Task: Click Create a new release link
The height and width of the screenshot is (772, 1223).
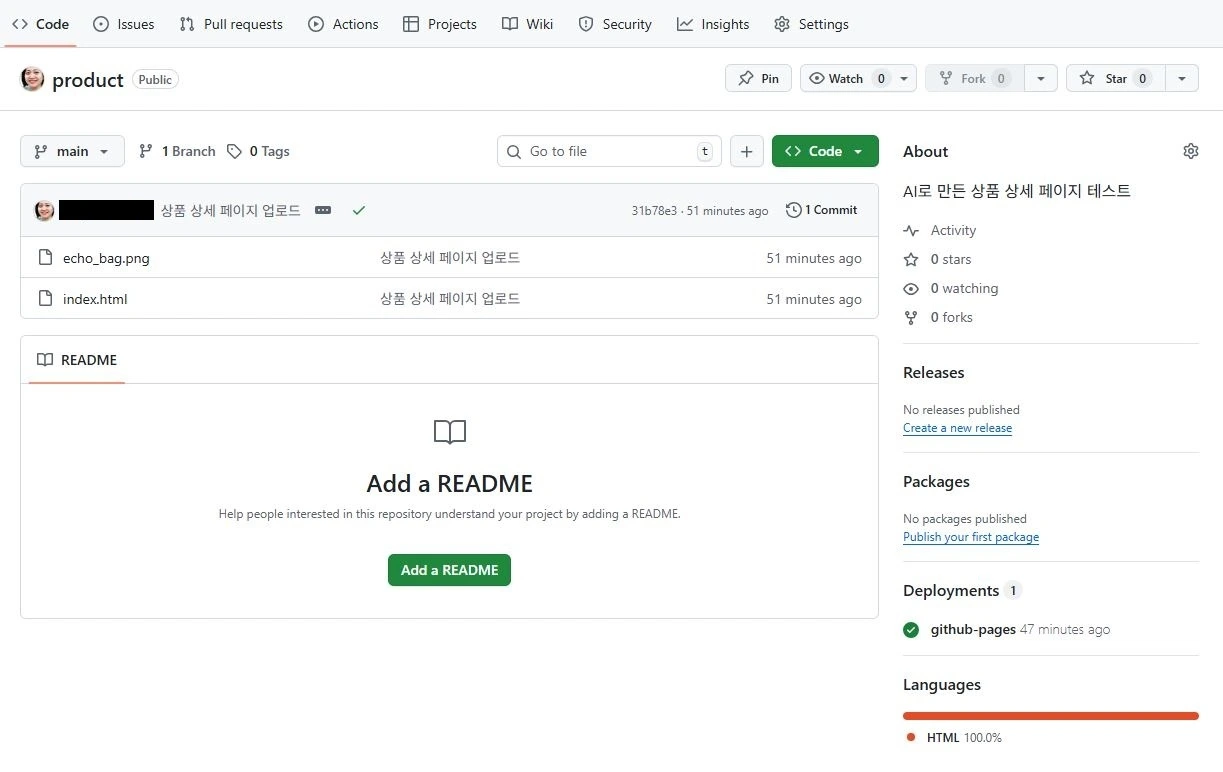Action: 957,428
